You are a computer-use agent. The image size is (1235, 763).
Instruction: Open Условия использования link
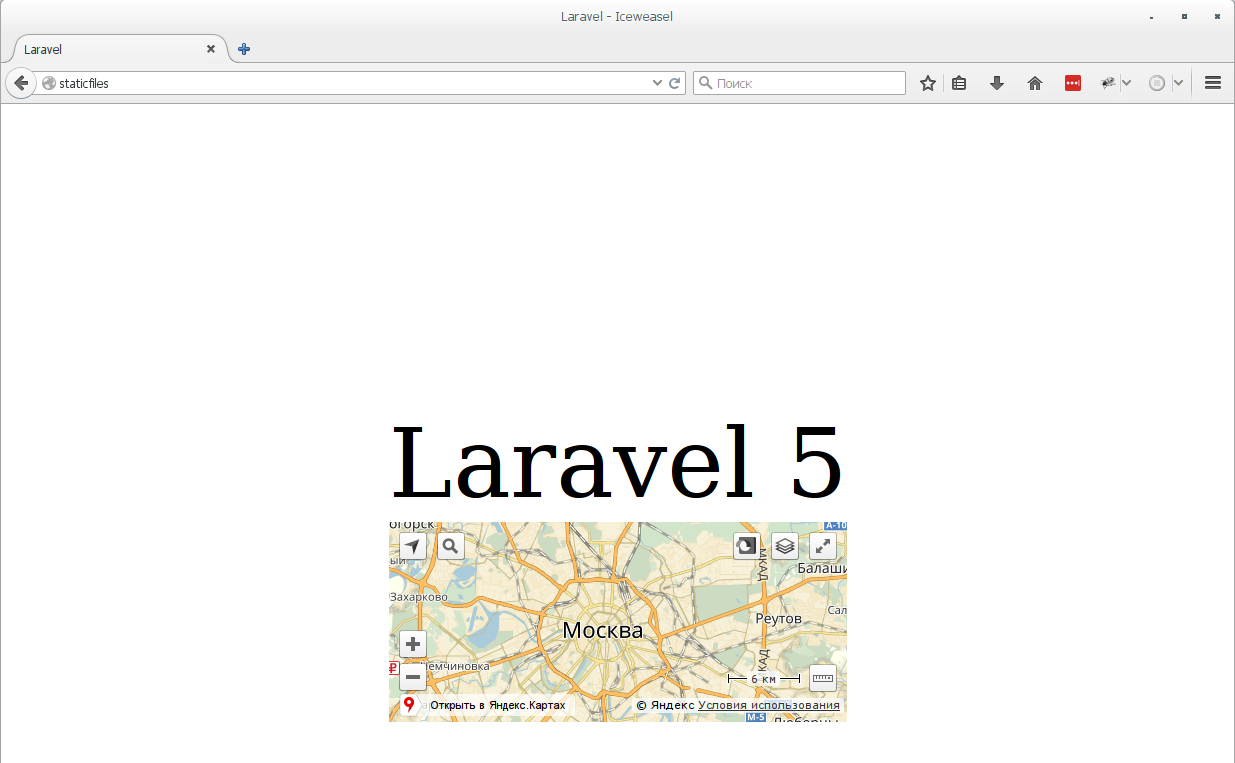[x=769, y=705]
